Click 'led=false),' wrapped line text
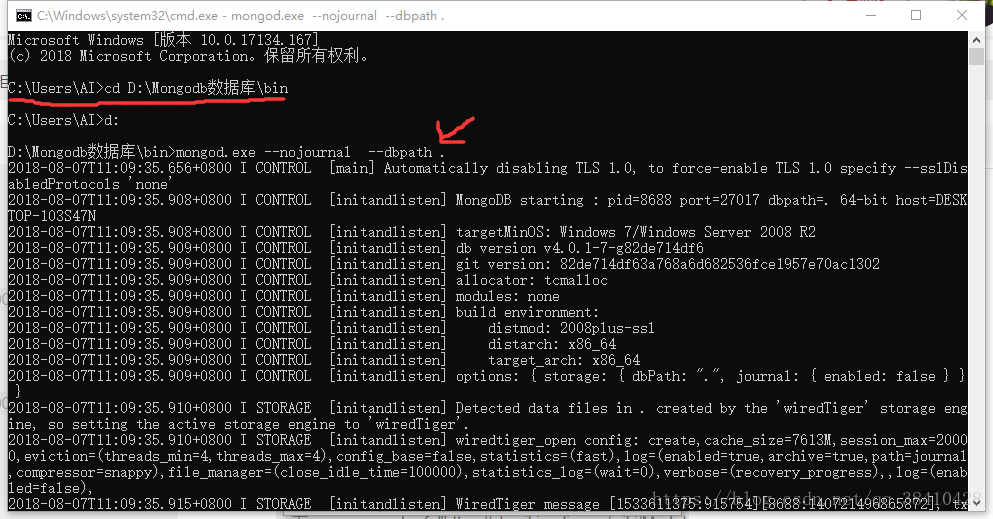Image resolution: width=993 pixels, height=519 pixels. tap(50, 488)
